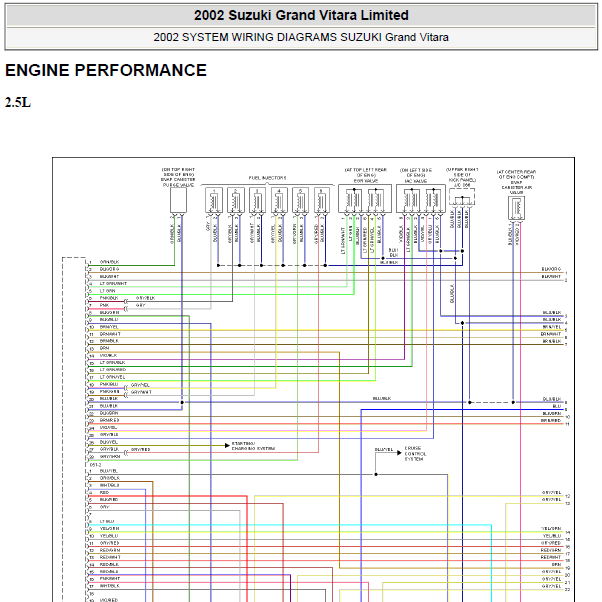The width and height of the screenshot is (602, 602).
Task: Click fuel injector 6 coil symbol
Action: (x=322, y=200)
